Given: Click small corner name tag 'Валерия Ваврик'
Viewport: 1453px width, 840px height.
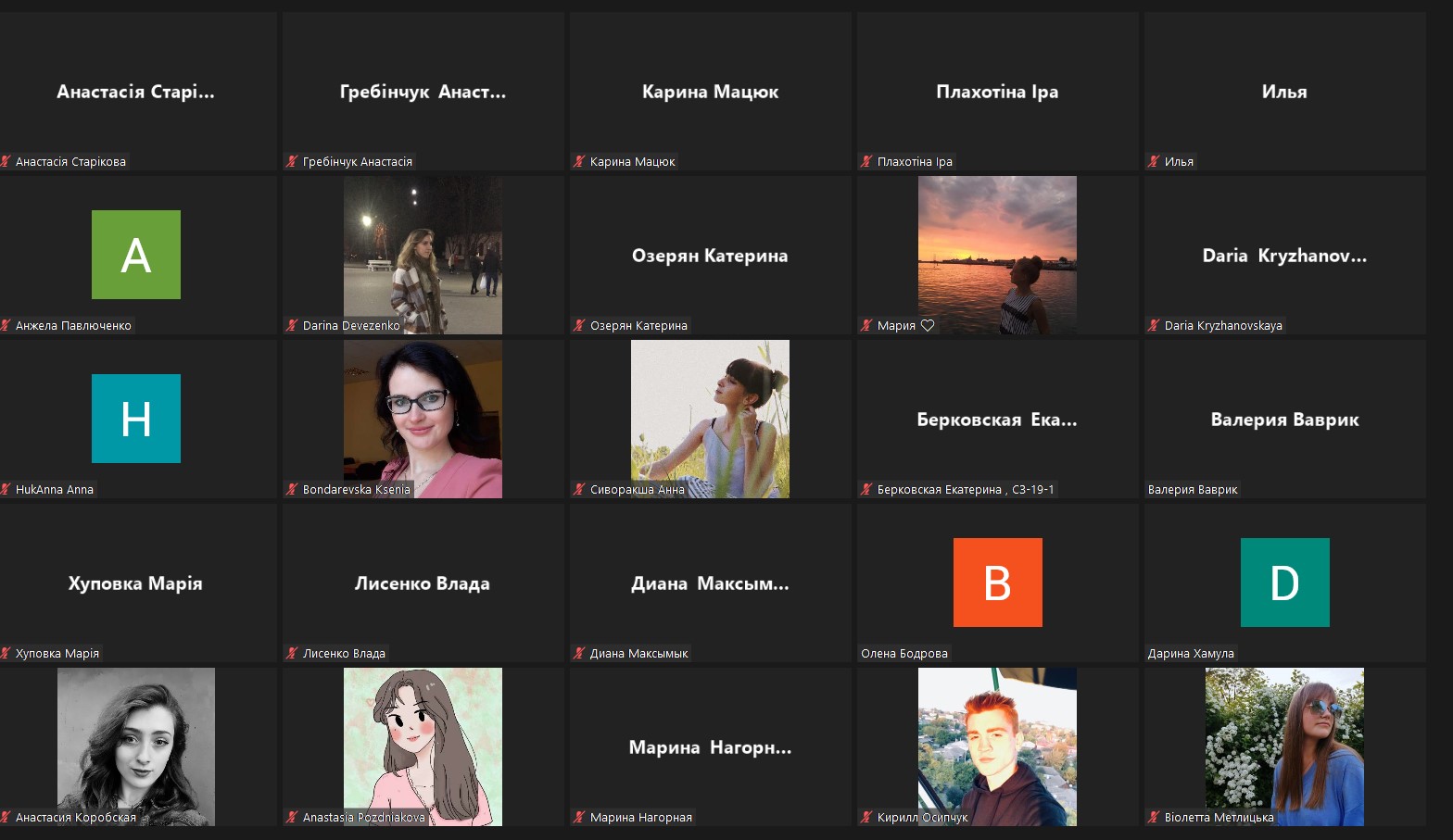Looking at the screenshot, I should pyautogui.click(x=1193, y=489).
